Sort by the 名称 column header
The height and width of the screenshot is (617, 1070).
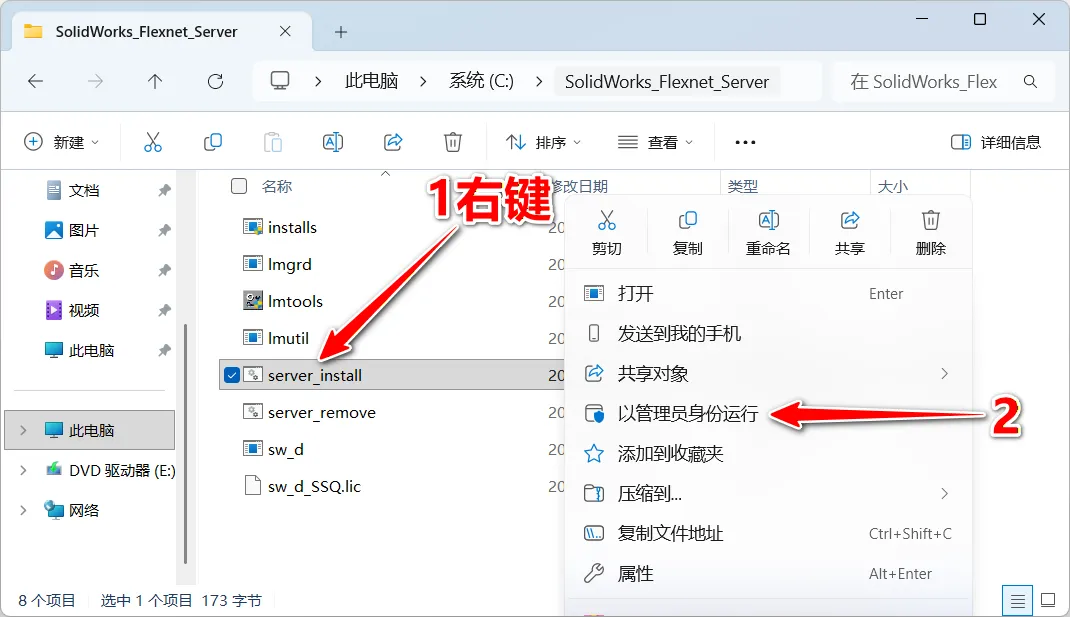pos(276,186)
